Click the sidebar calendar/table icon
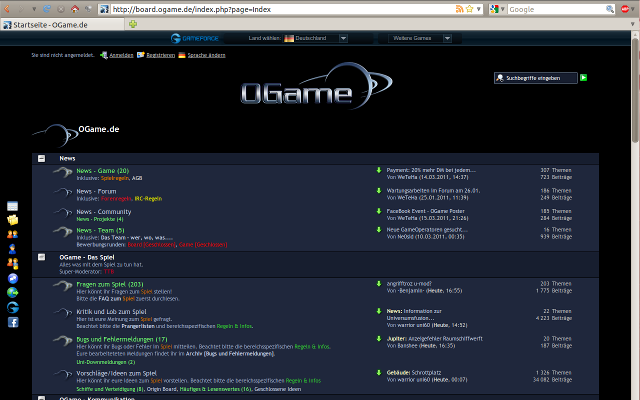This screenshot has height=400, width=640. point(13,206)
